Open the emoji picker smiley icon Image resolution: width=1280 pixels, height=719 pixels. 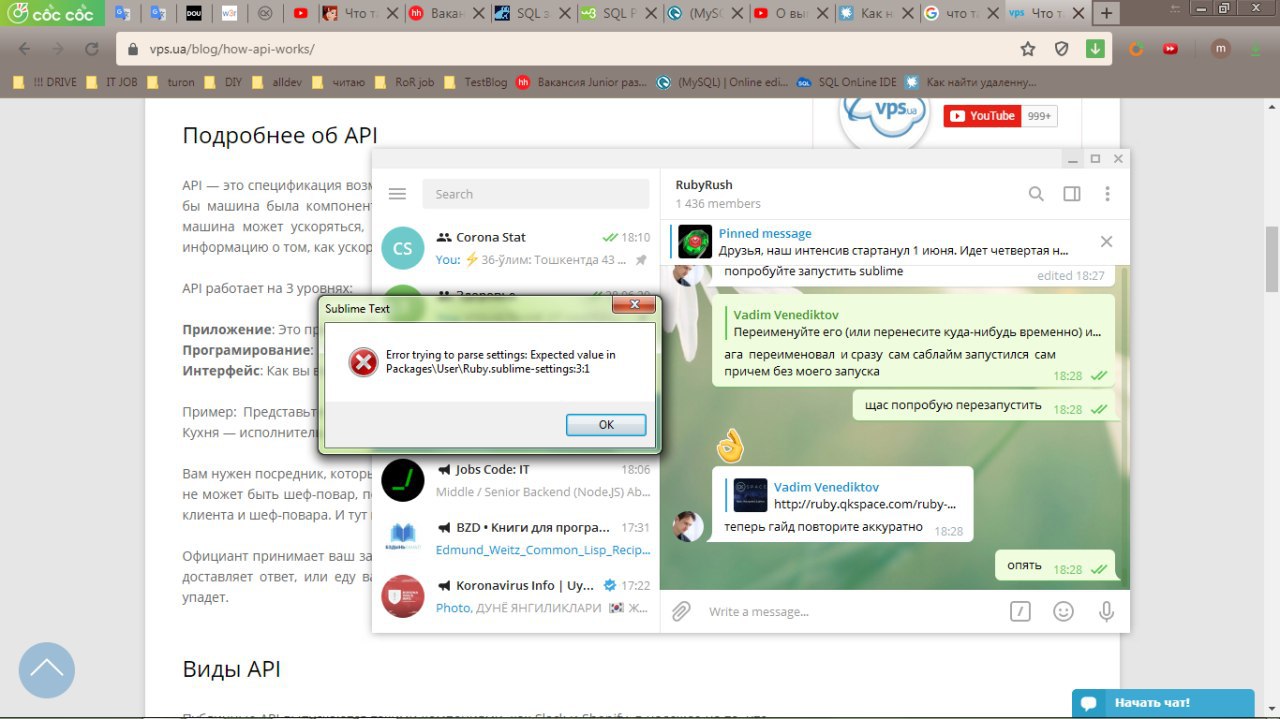click(x=1063, y=611)
